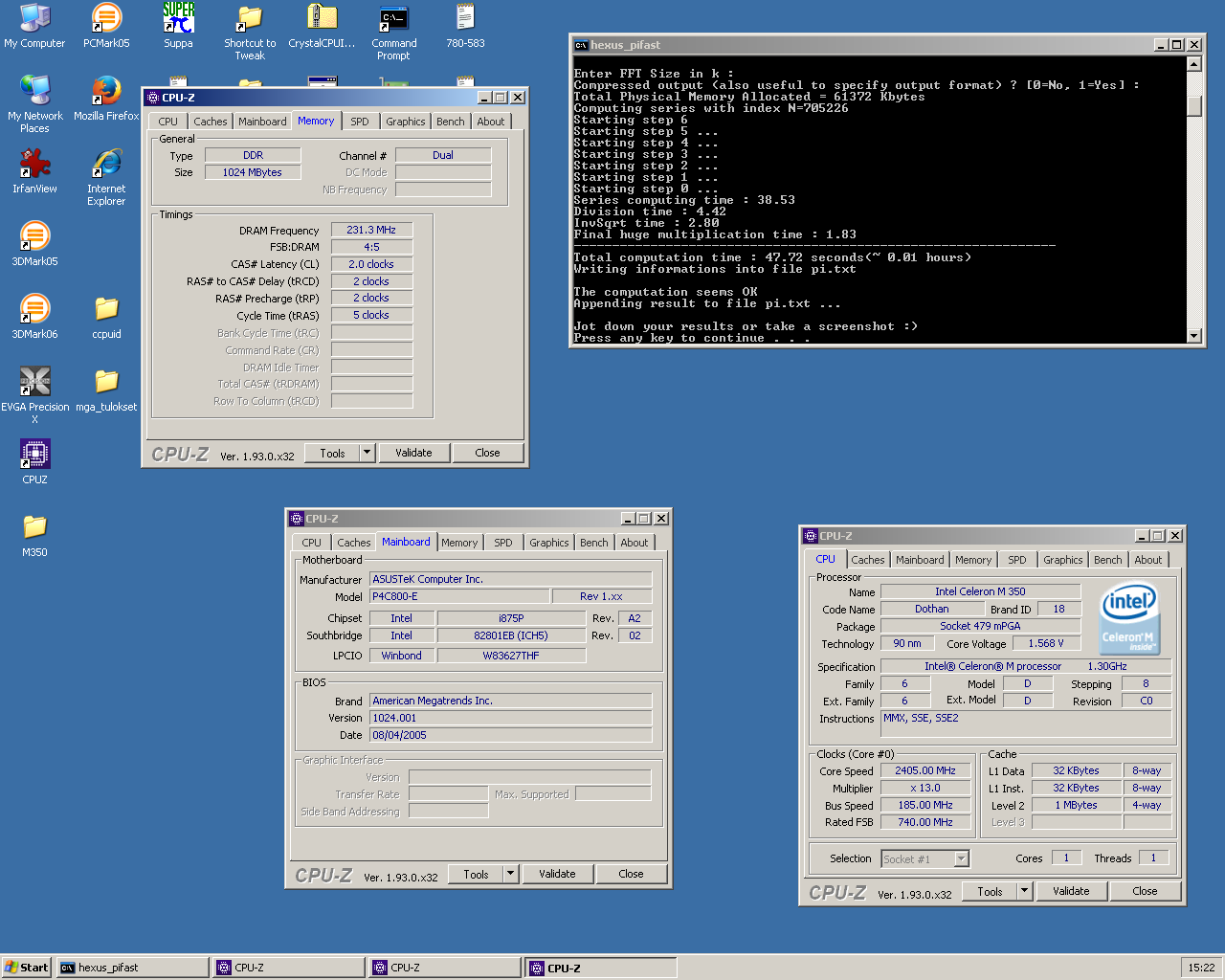Click CPU-Z Memory window title icon
The width and height of the screenshot is (1225, 980).
[x=152, y=98]
